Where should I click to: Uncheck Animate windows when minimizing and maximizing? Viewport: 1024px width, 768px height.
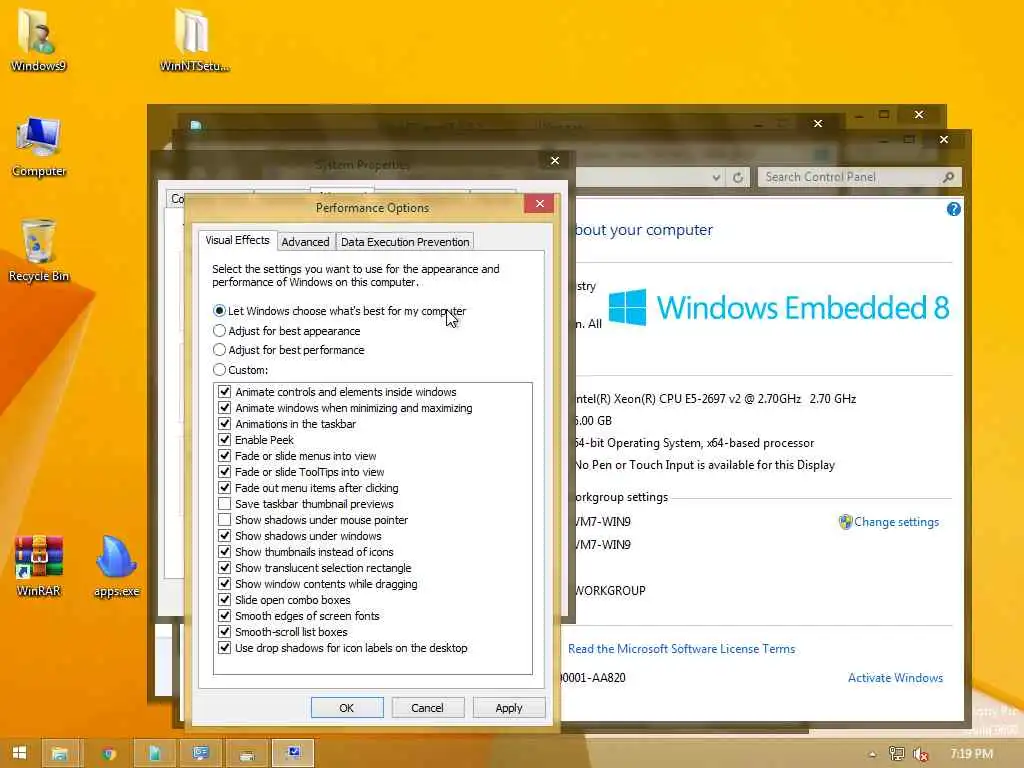pyautogui.click(x=225, y=408)
